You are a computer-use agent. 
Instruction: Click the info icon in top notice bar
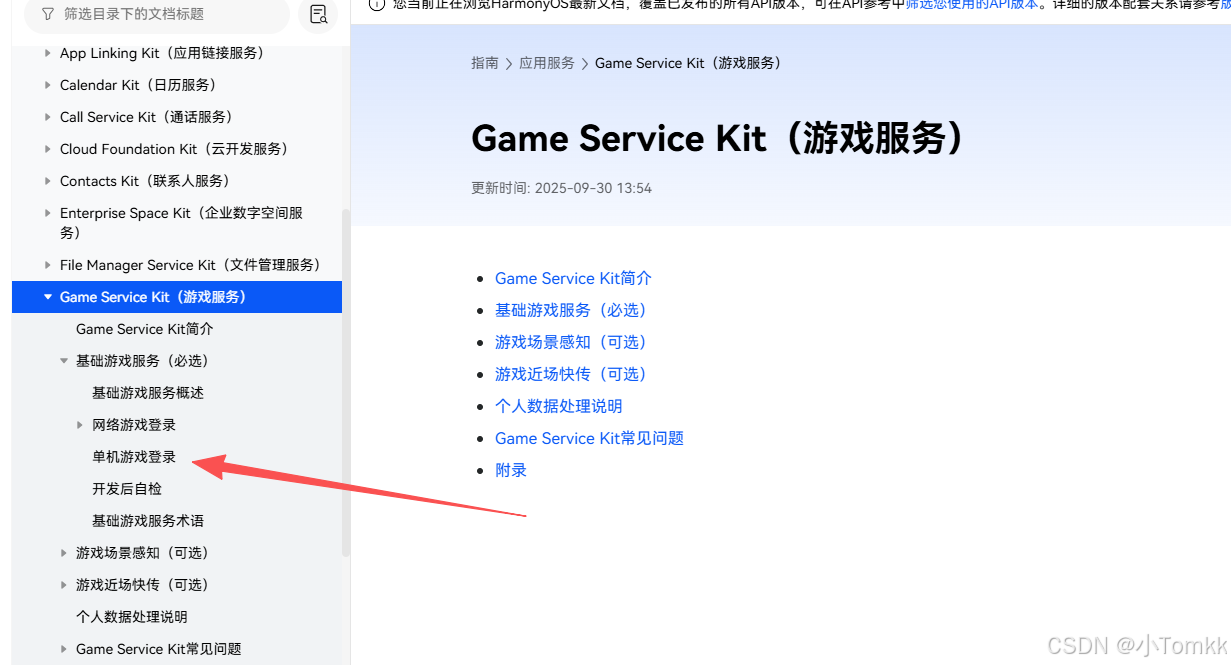(377, 4)
